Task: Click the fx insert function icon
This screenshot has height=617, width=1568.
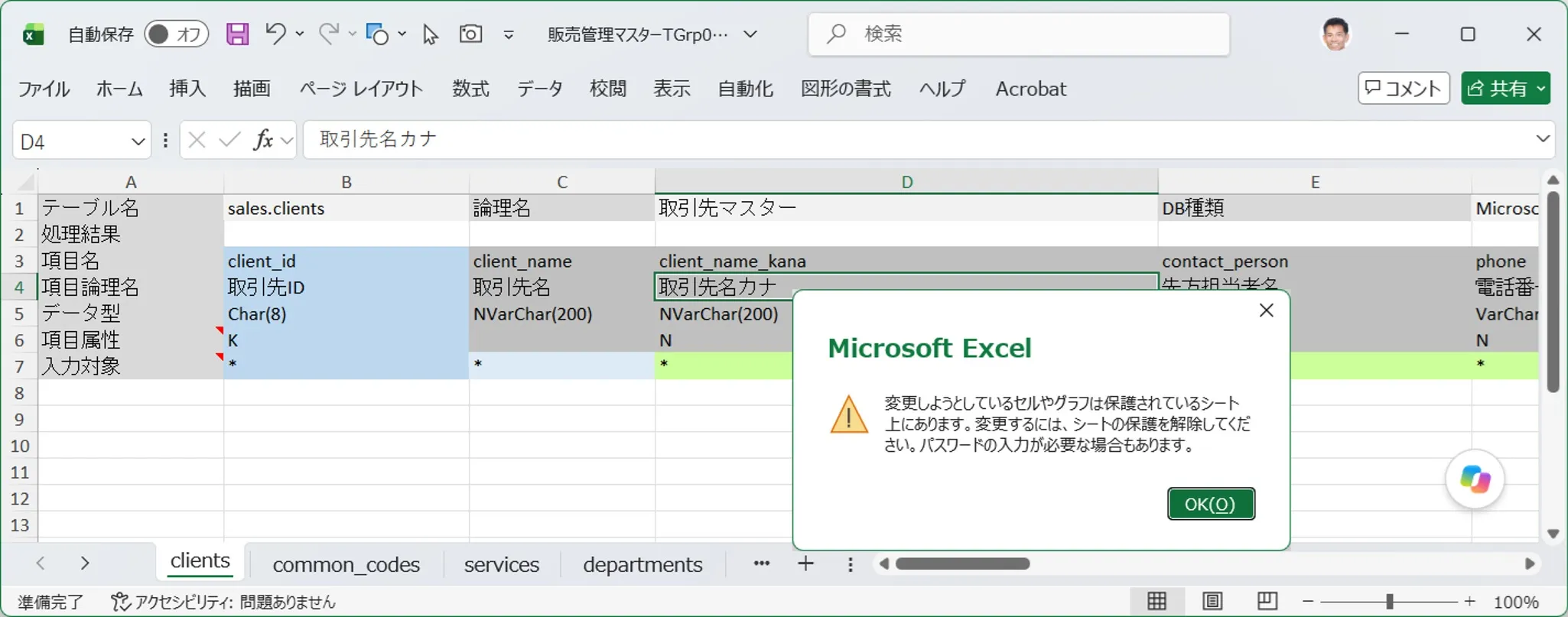Action: pos(263,140)
